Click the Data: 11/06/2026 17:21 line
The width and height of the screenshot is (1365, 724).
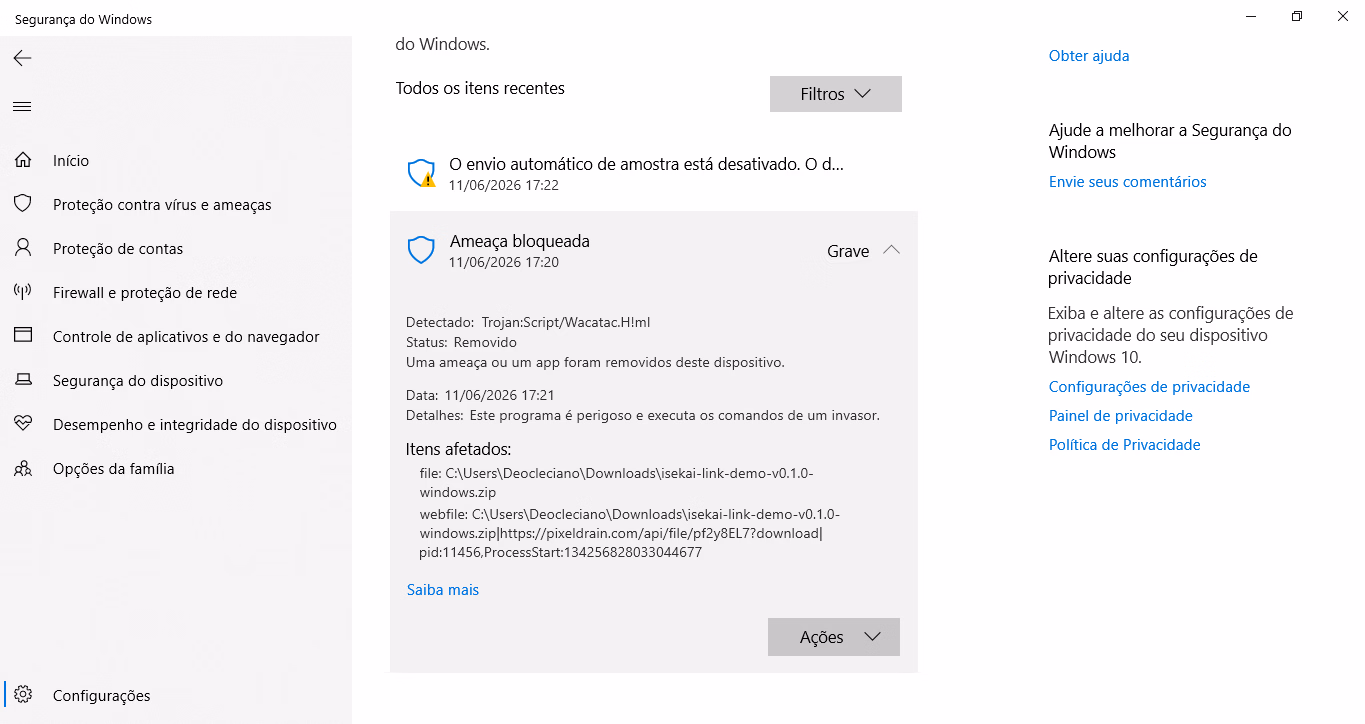pos(480,395)
